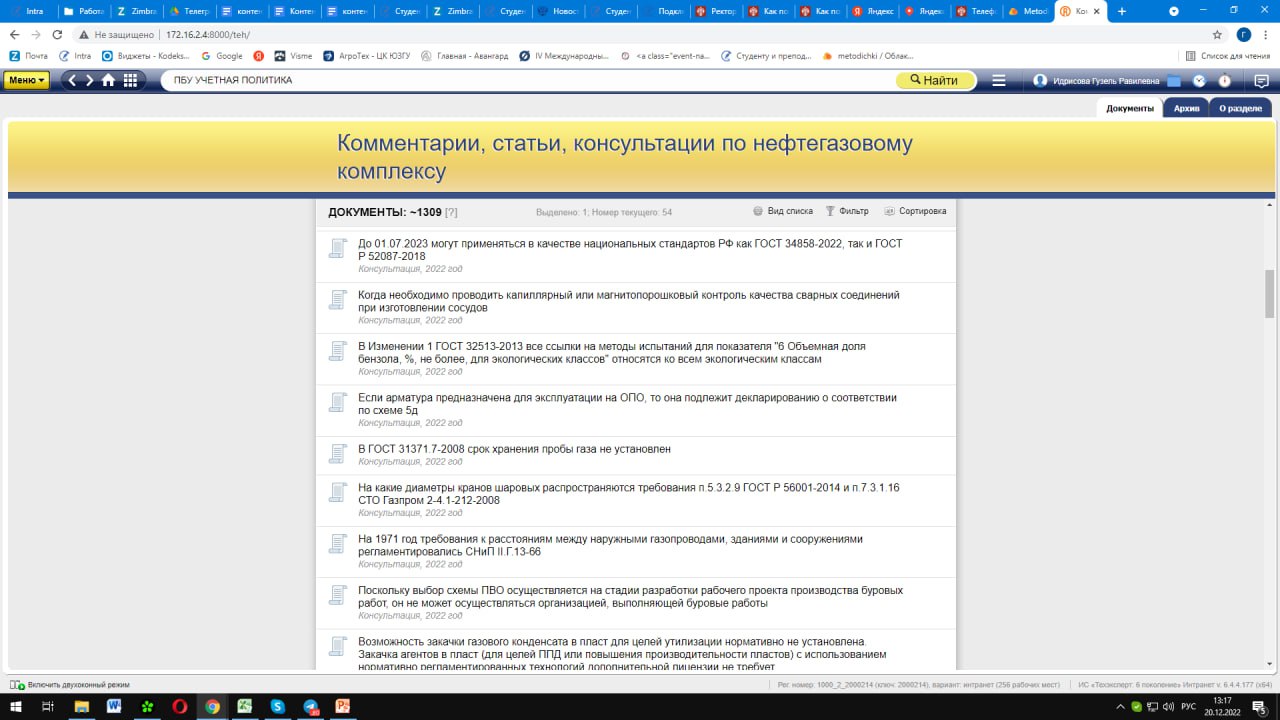Open Excel from the Windows taskbar
1280x720 pixels.
244,706
